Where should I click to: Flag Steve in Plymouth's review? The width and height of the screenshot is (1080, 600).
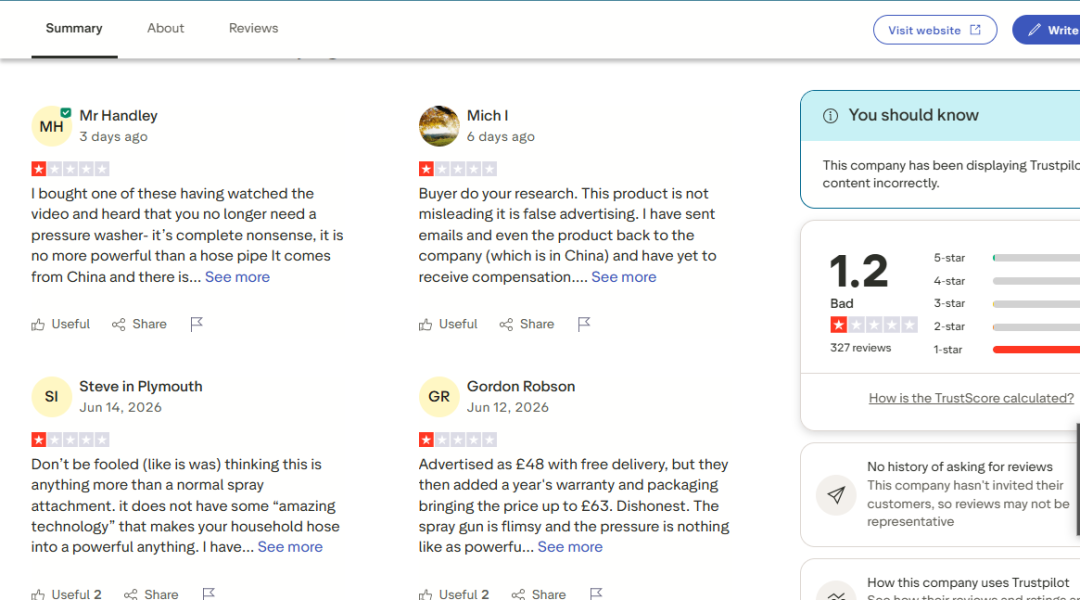(x=209, y=594)
